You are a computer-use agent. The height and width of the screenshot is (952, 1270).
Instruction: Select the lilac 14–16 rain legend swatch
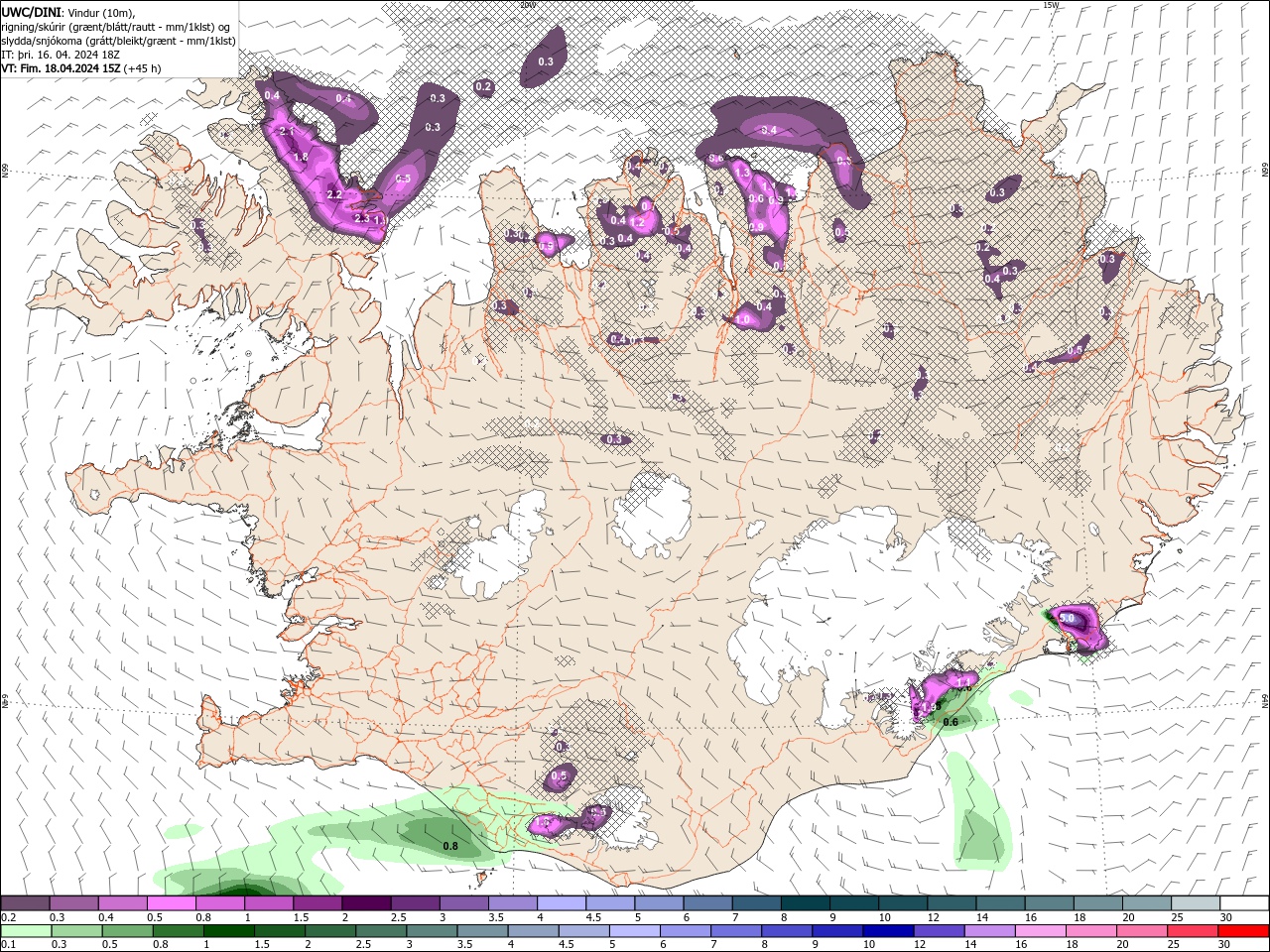point(989,931)
